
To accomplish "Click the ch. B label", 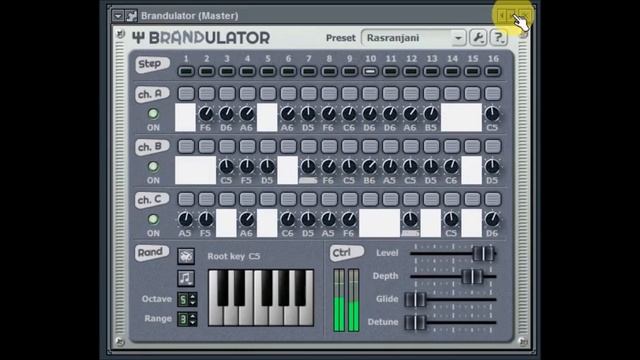I will pos(152,147).
